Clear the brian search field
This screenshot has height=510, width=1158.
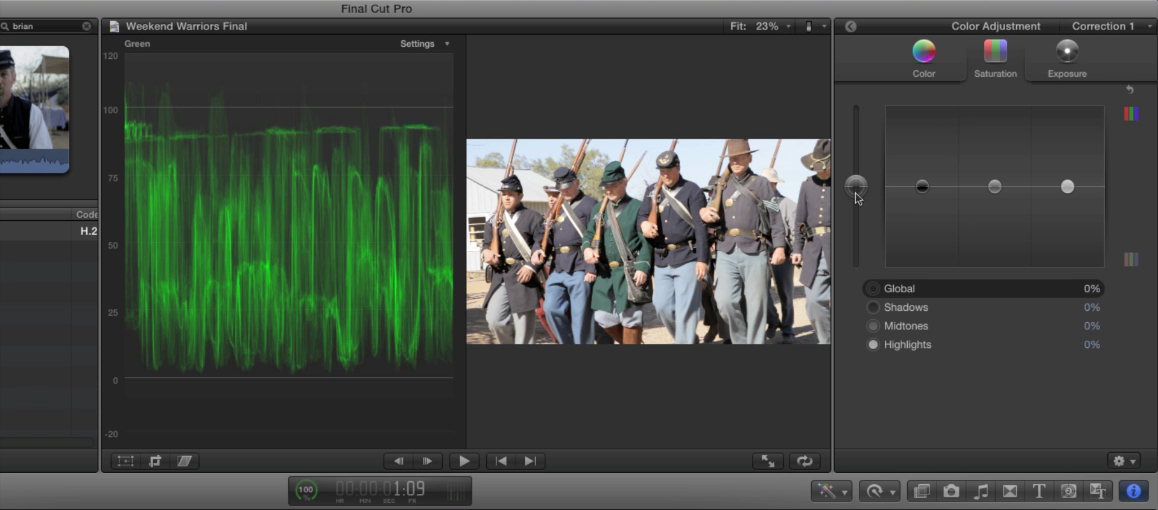coord(86,27)
